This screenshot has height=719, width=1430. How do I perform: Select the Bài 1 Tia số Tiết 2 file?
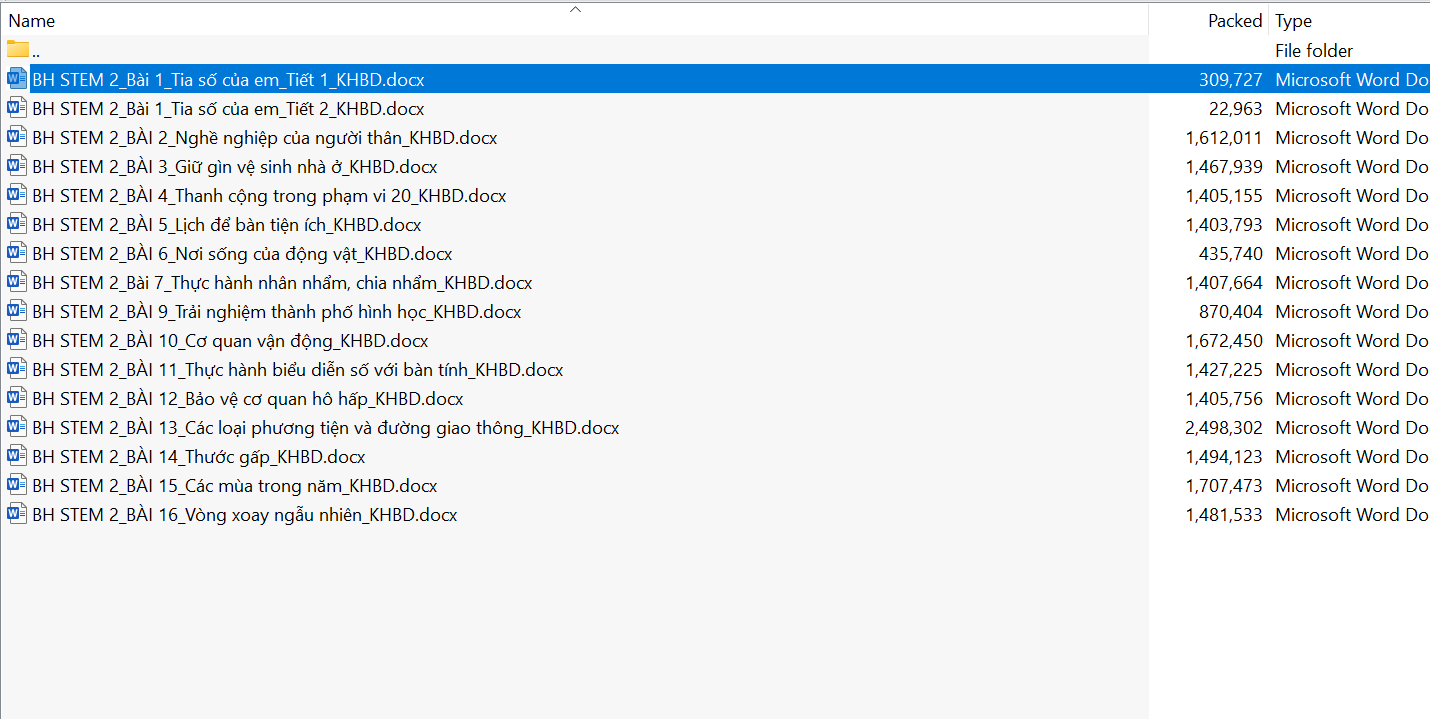pyautogui.click(x=228, y=108)
